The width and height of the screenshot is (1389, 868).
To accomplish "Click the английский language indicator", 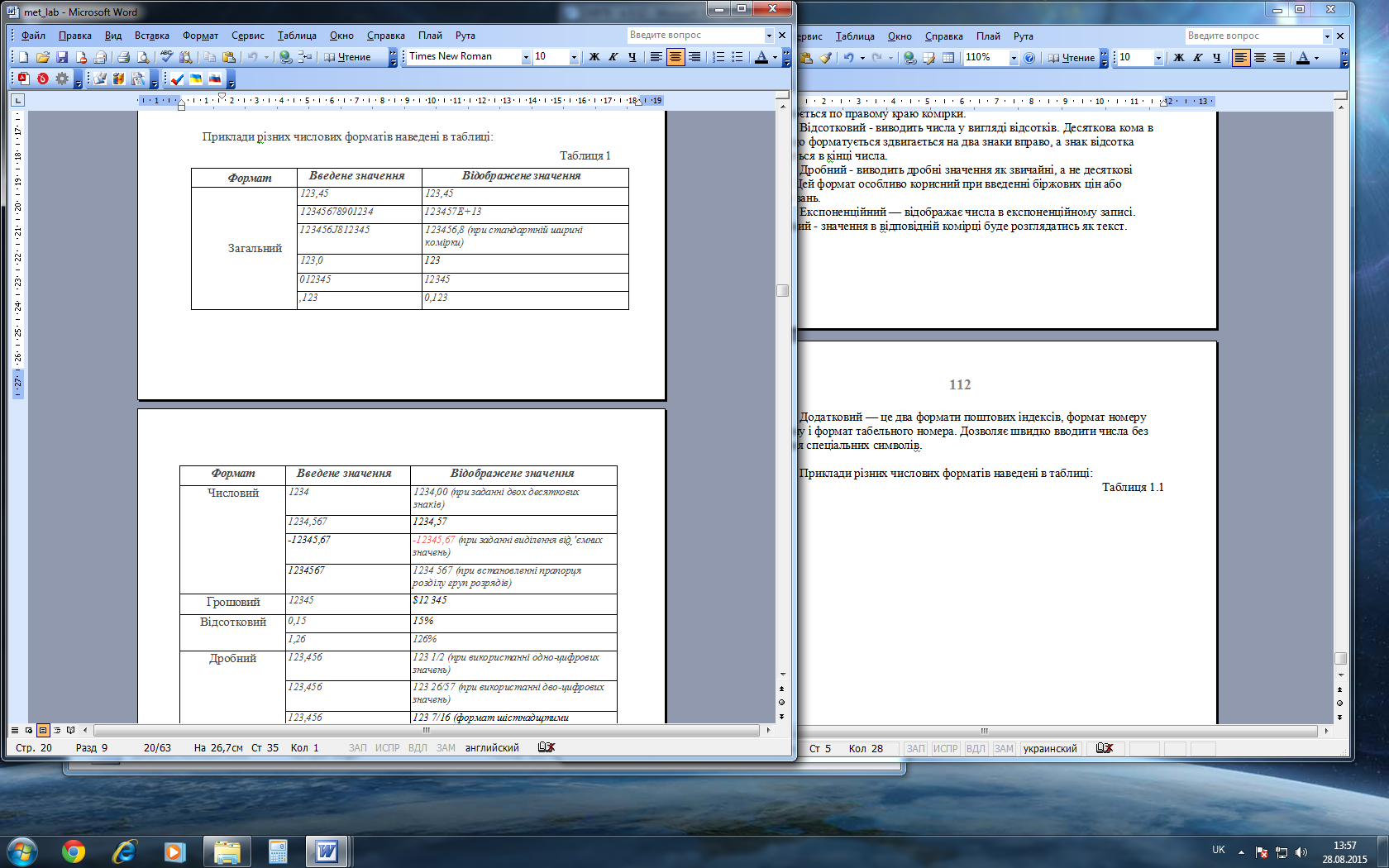I will [x=492, y=747].
